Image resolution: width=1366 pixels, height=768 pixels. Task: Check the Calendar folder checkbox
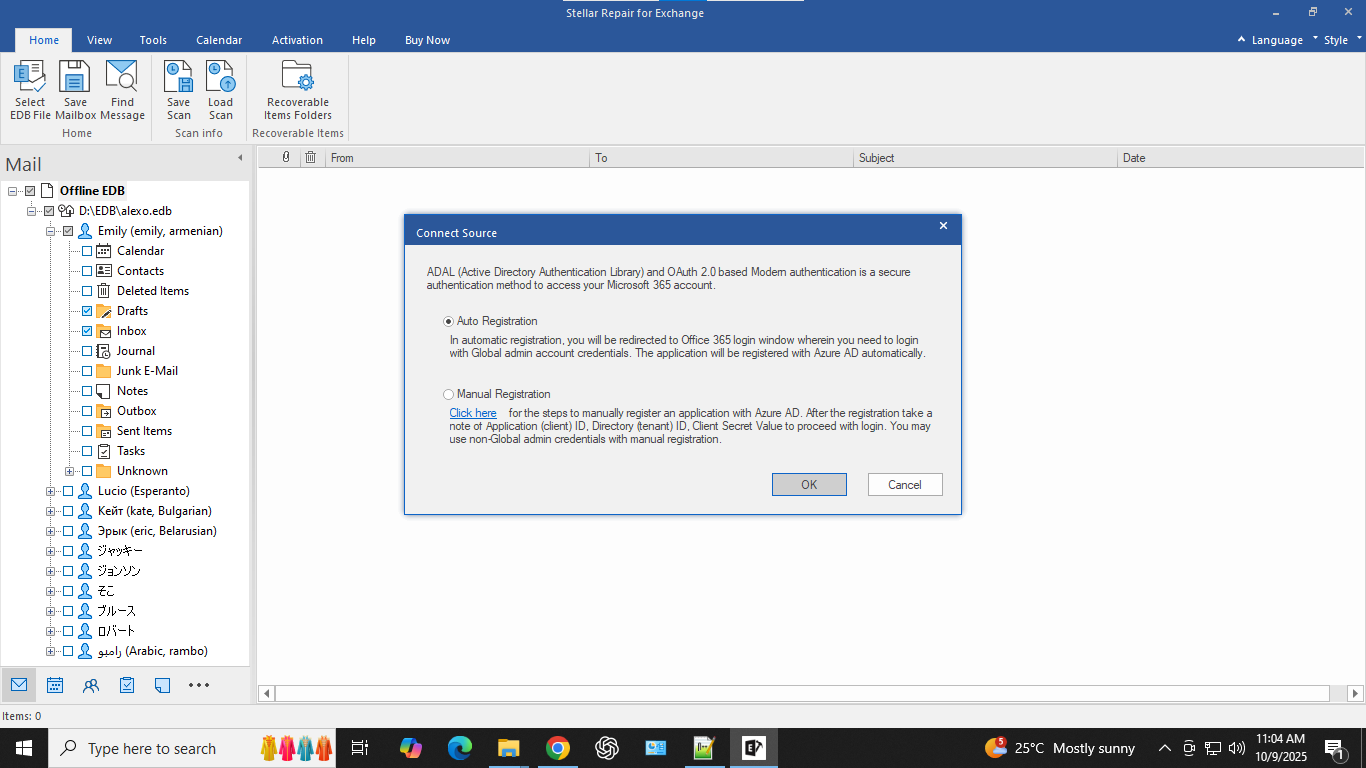click(87, 251)
